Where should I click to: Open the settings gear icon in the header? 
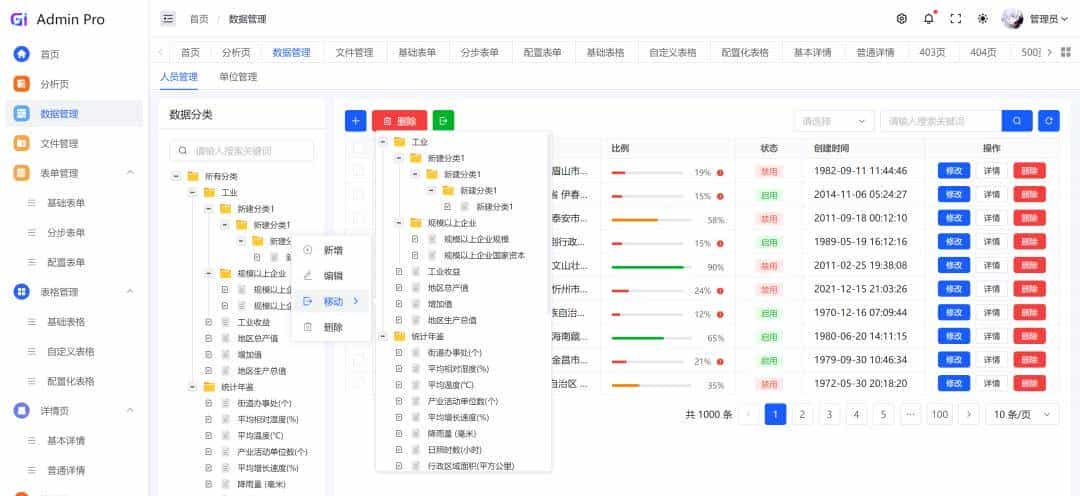tap(902, 19)
